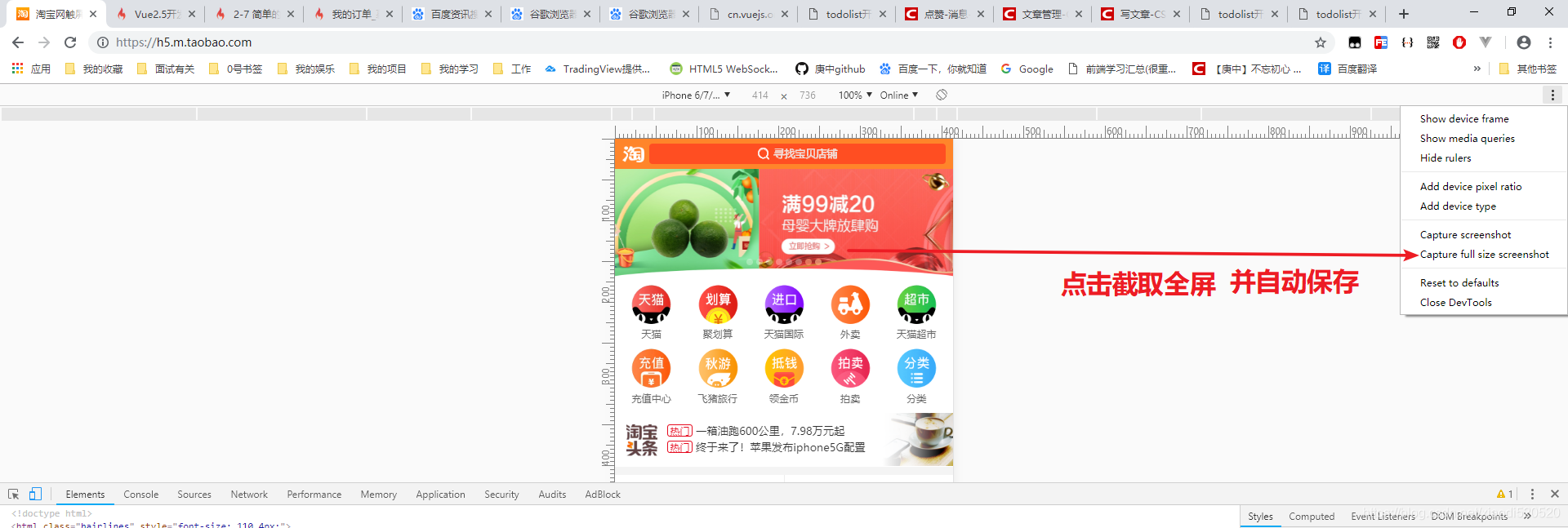The image size is (1568, 528).
Task: Switch to the Network tab
Action: point(249,495)
